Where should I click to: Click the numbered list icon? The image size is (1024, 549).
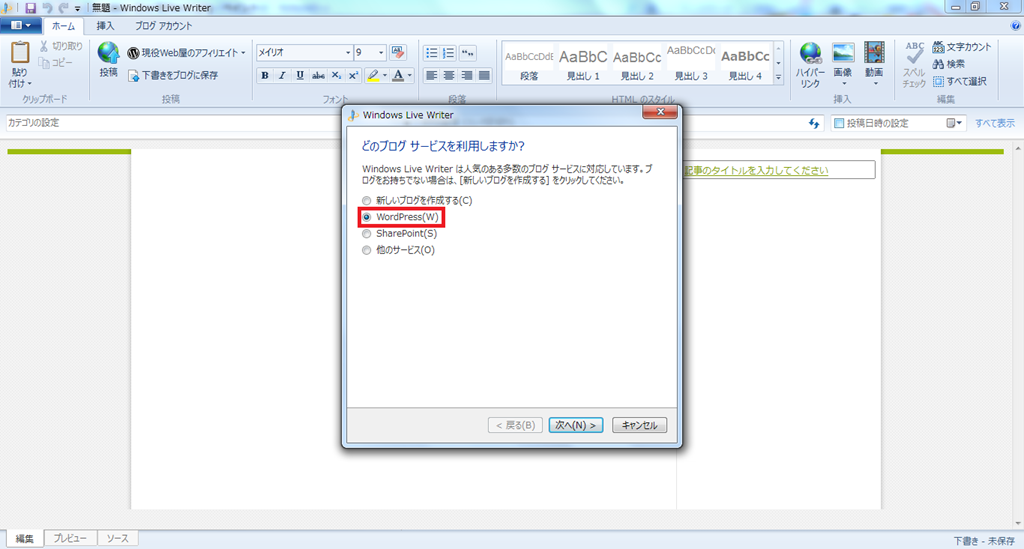pos(449,53)
